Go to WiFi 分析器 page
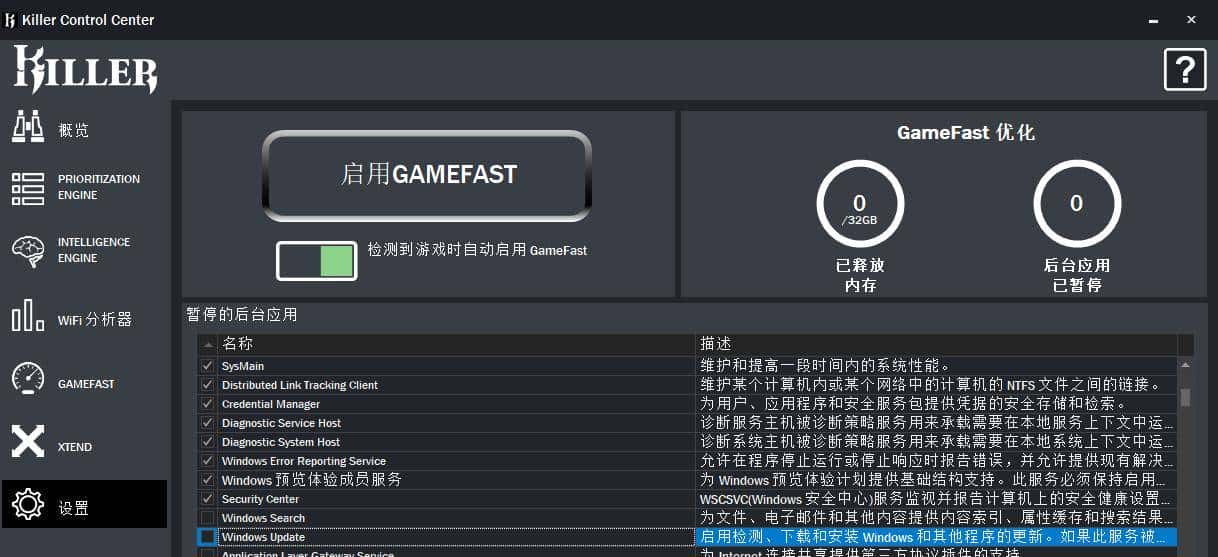This screenshot has width=1218, height=557. (95, 320)
